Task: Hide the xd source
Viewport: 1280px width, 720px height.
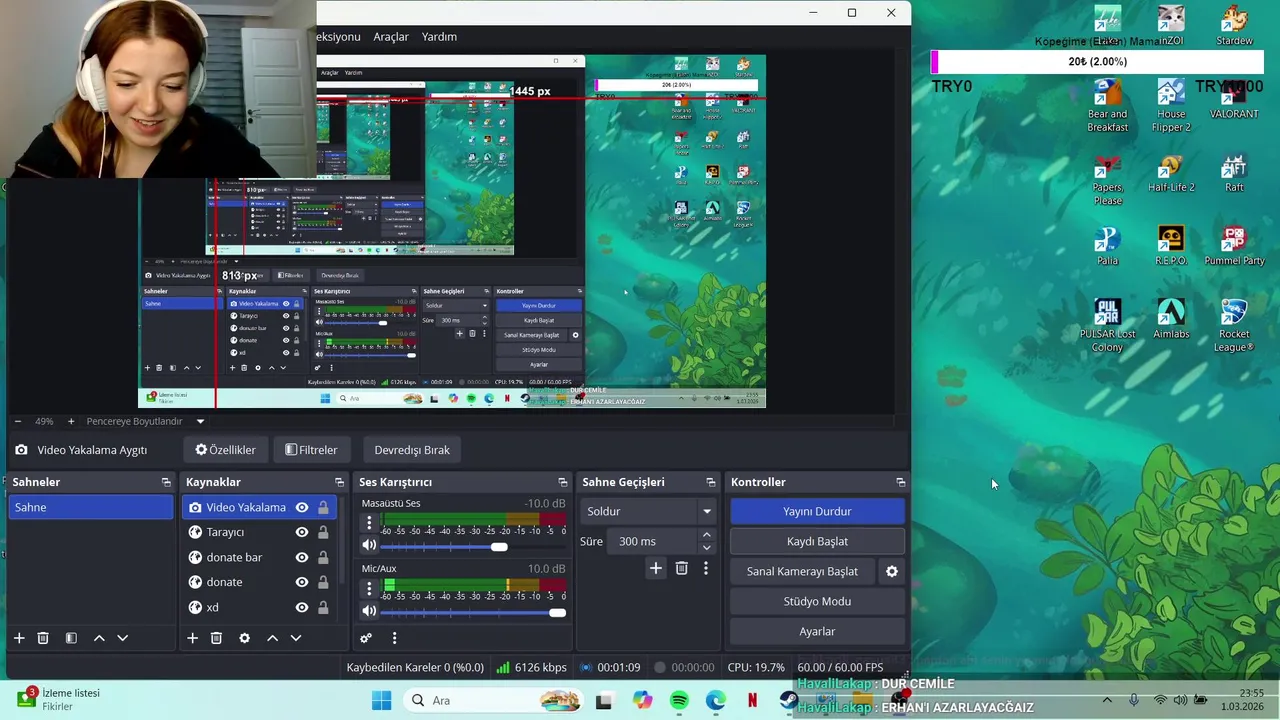Action: tap(302, 607)
